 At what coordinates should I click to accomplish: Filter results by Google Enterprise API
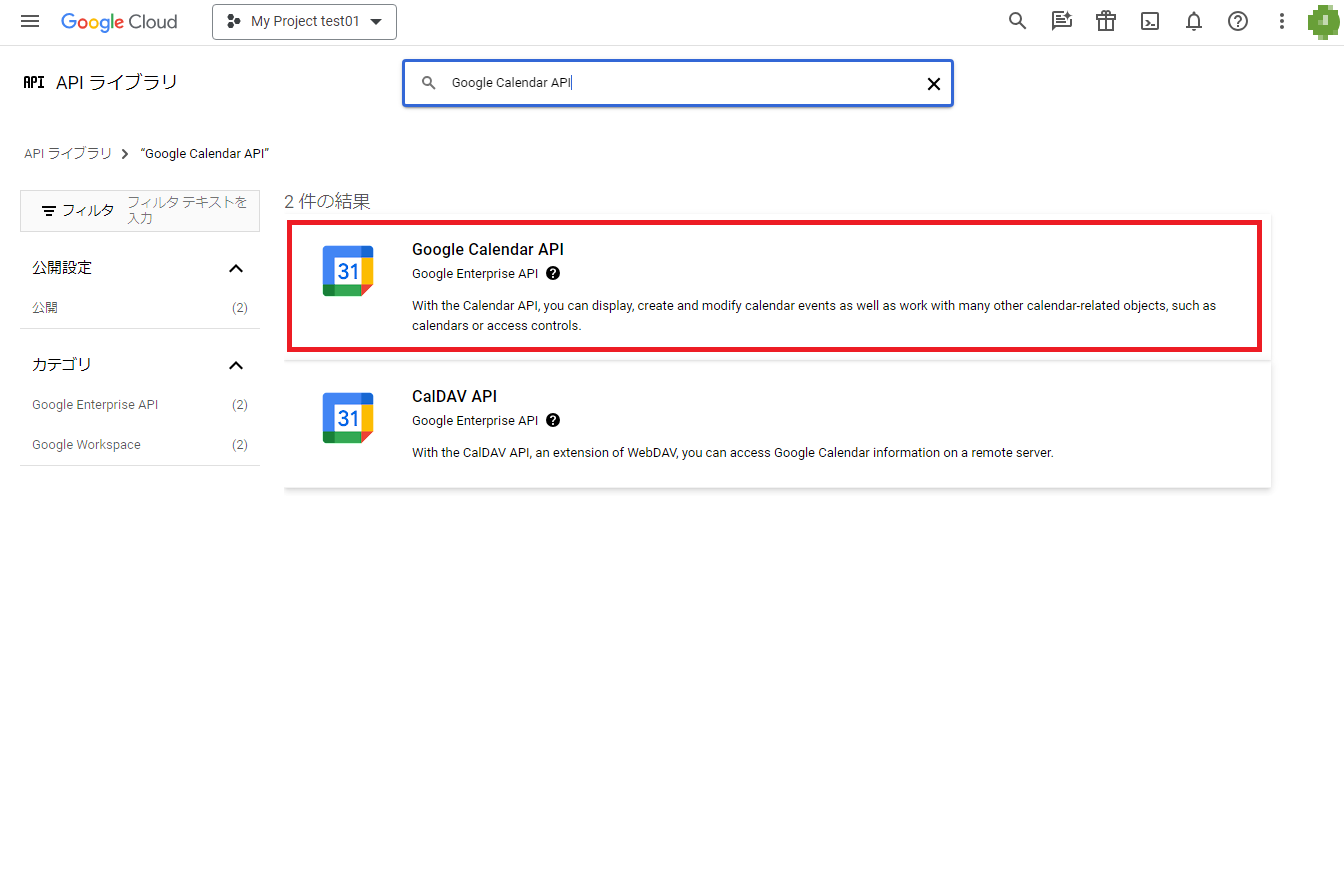point(94,404)
